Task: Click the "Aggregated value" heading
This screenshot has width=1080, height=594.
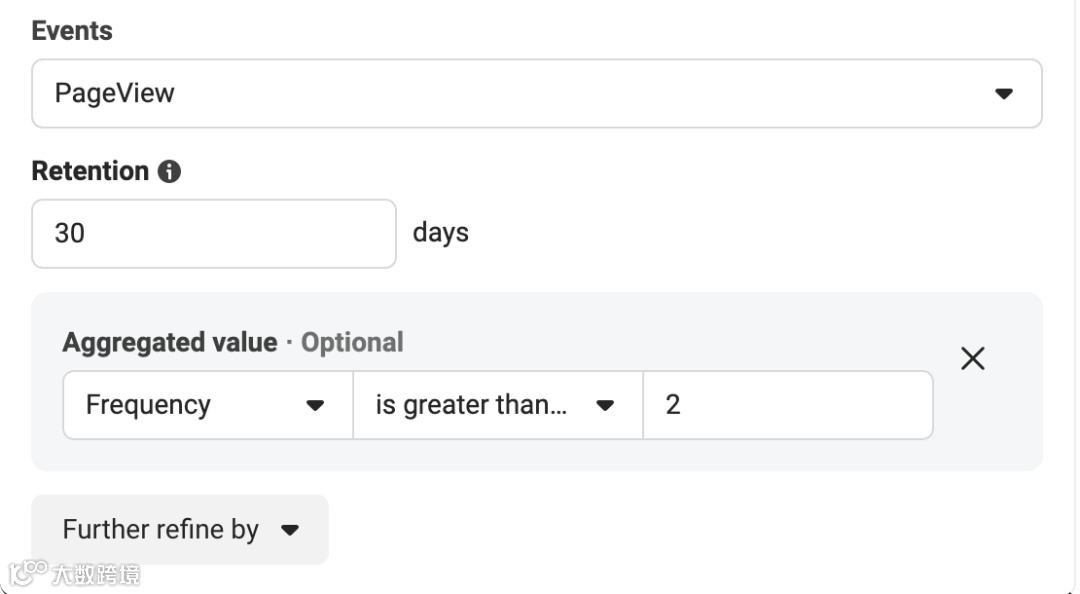Action: tap(169, 342)
